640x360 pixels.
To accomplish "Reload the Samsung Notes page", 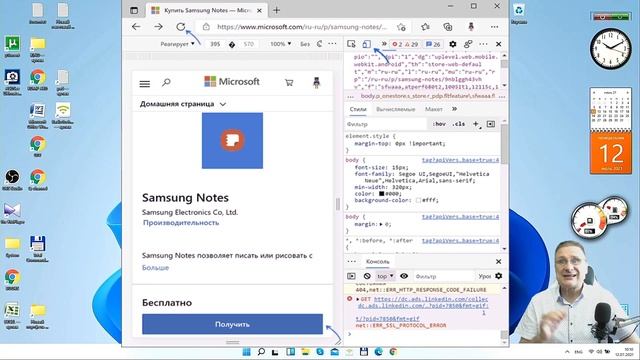I will (180, 27).
